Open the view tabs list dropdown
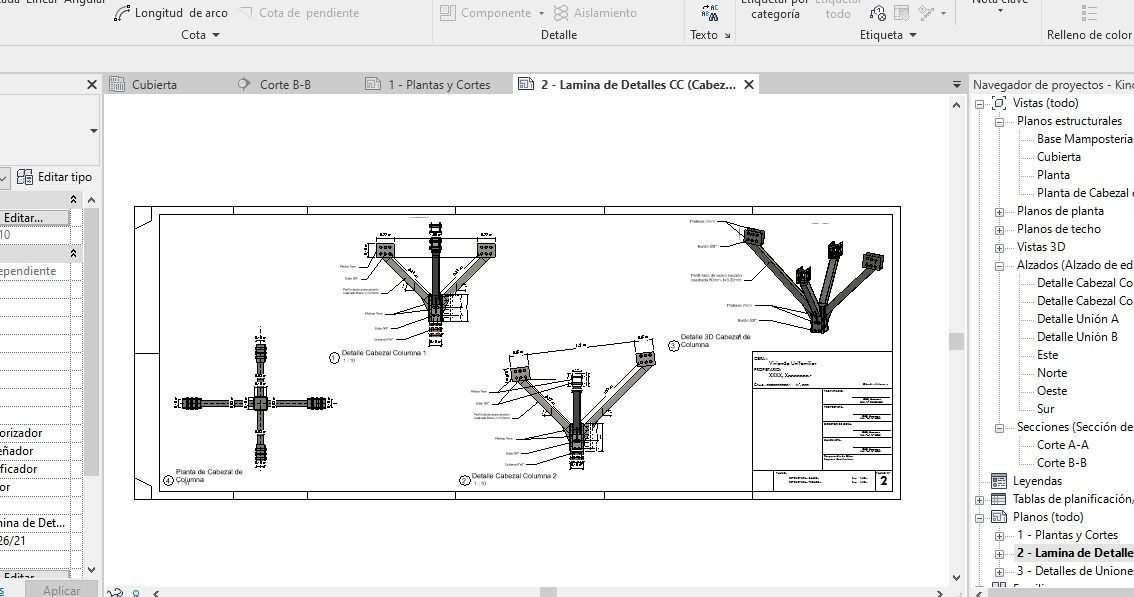1134x597 pixels. [x=957, y=85]
